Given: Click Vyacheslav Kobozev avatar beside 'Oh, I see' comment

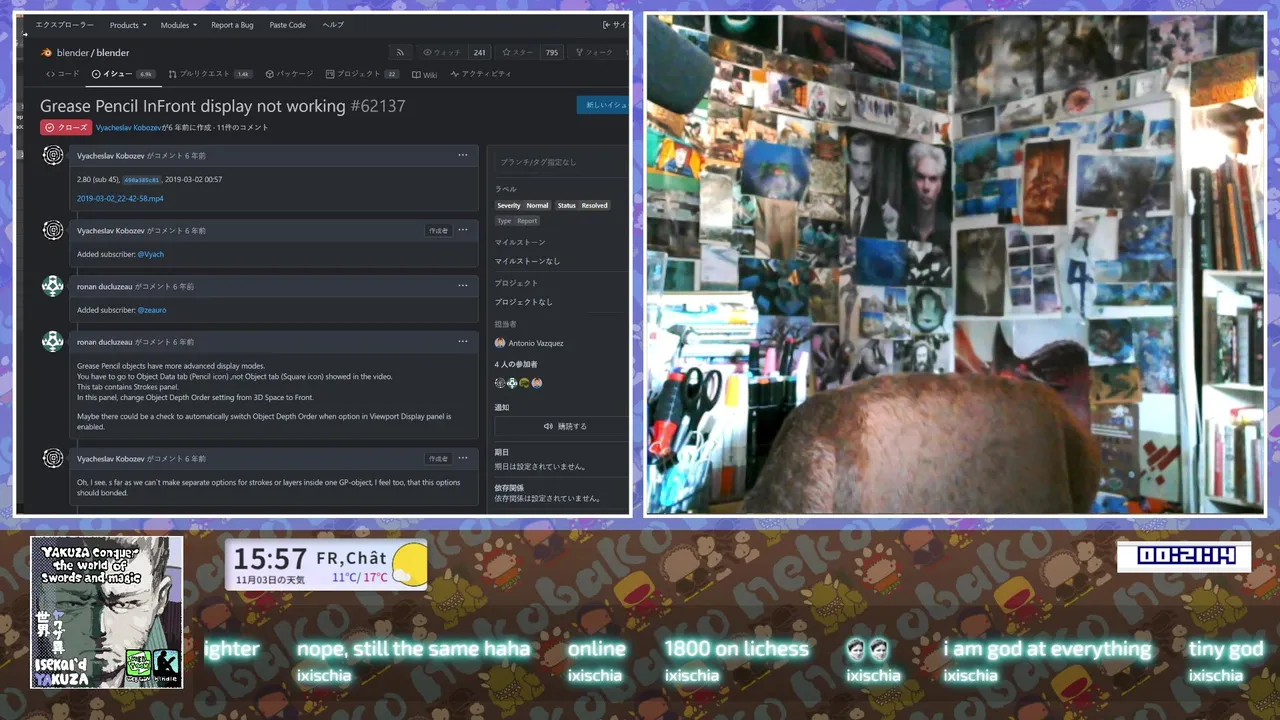Looking at the screenshot, I should pyautogui.click(x=53, y=458).
